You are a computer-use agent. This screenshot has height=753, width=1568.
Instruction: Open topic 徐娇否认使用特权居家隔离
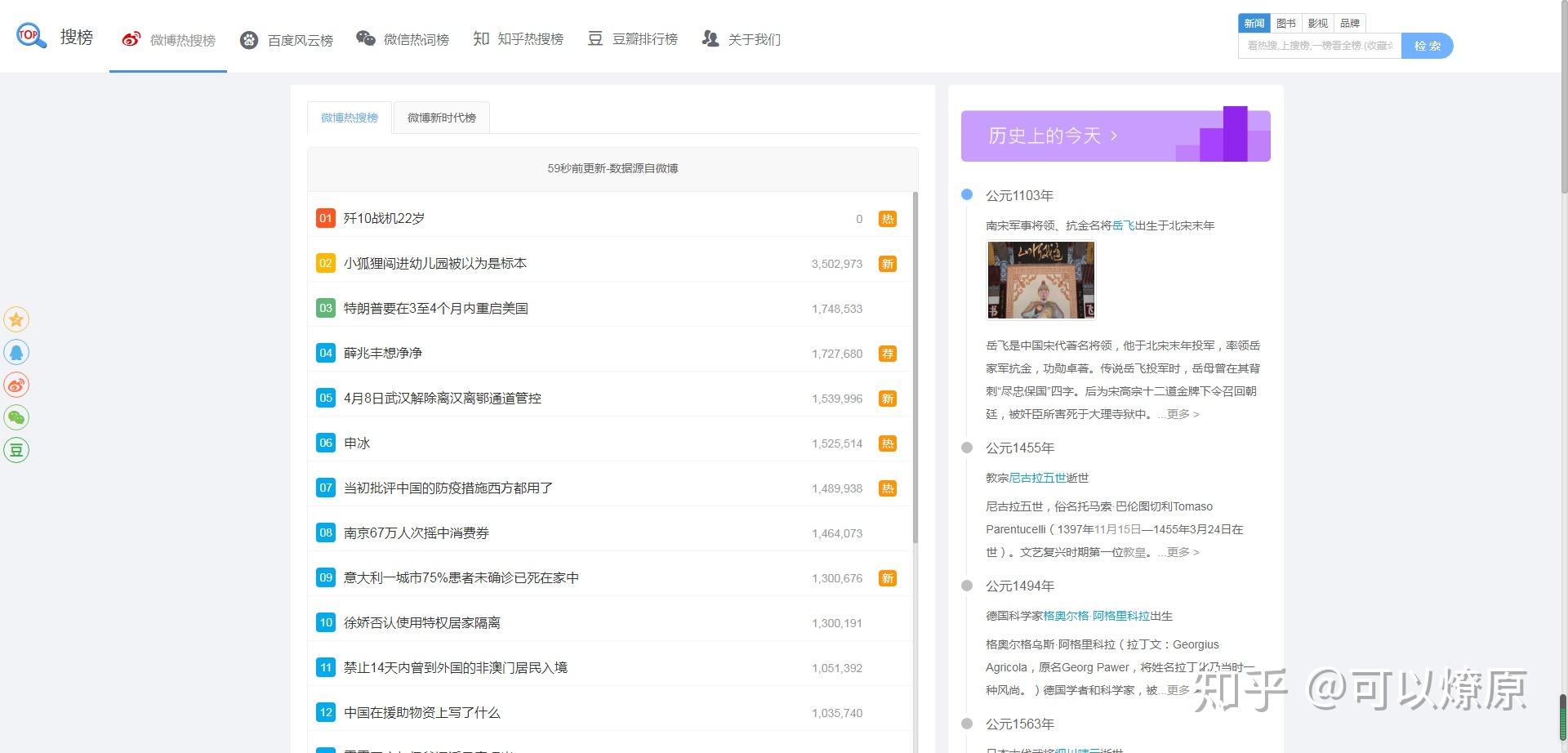pos(422,622)
